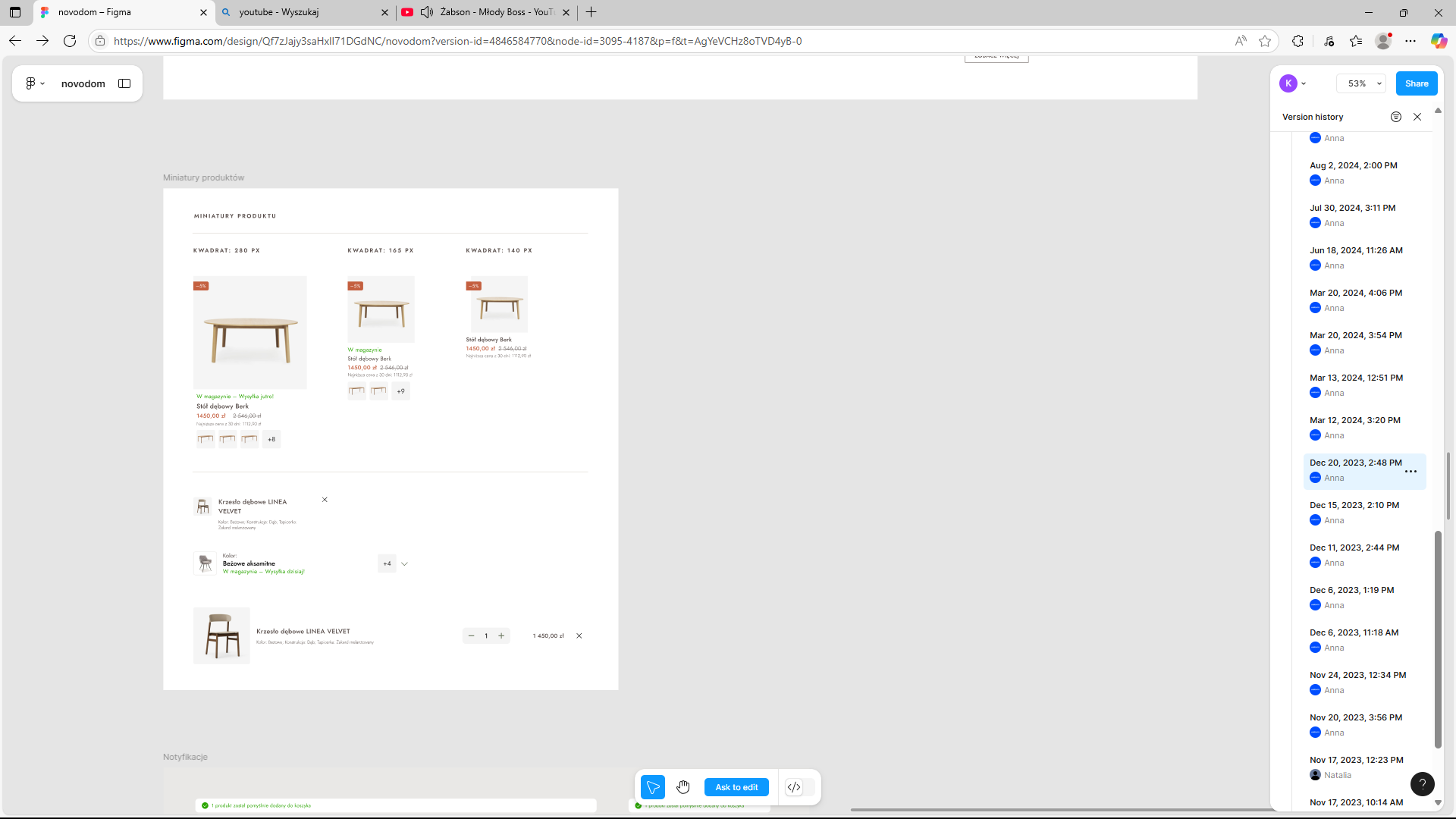The height and width of the screenshot is (819, 1456).
Task: Click the Version history vertical scrollbar
Action: [1437, 639]
